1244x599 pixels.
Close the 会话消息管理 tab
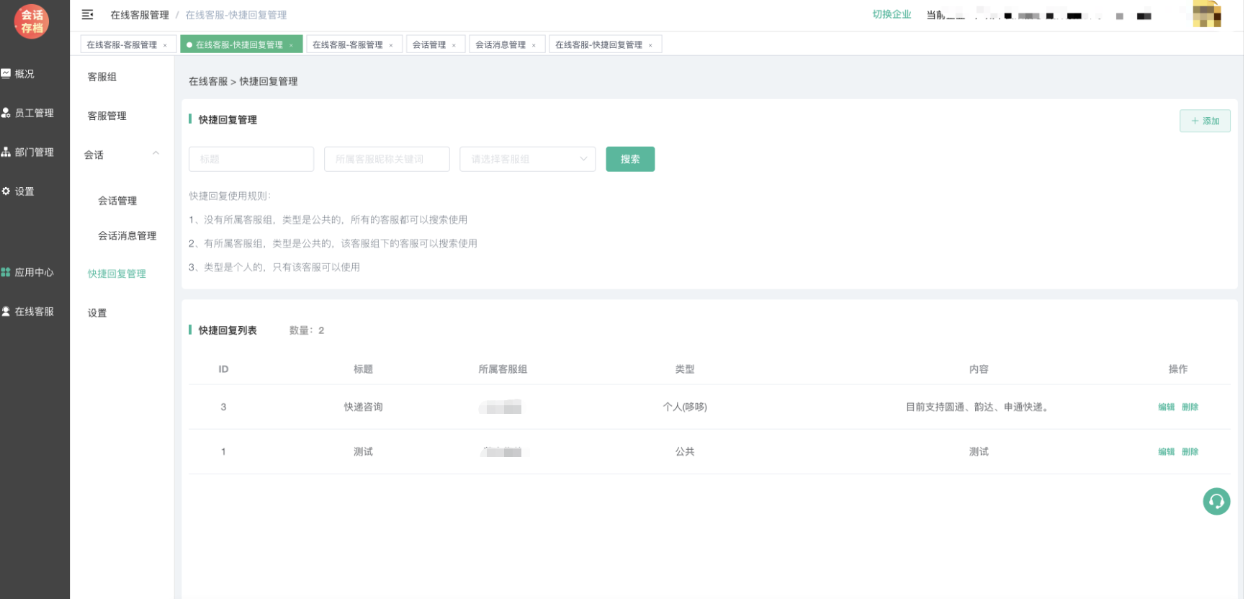(534, 45)
